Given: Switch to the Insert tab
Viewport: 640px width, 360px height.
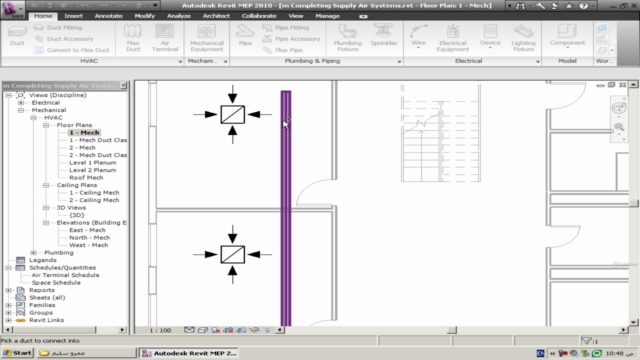Looking at the screenshot, I should tap(73, 16).
